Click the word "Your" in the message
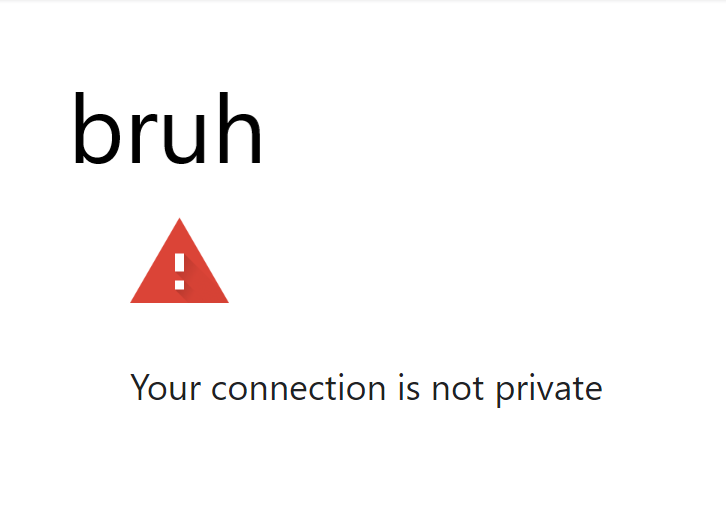 point(165,387)
